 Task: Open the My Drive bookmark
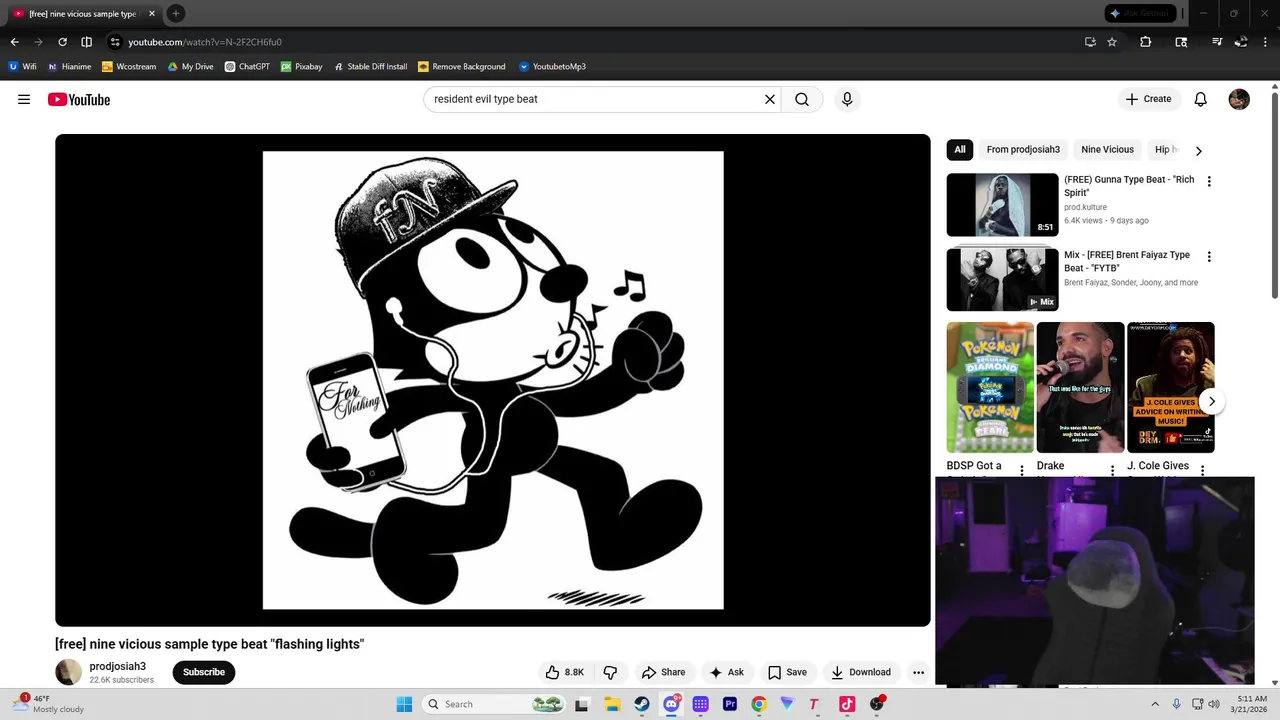[x=190, y=66]
